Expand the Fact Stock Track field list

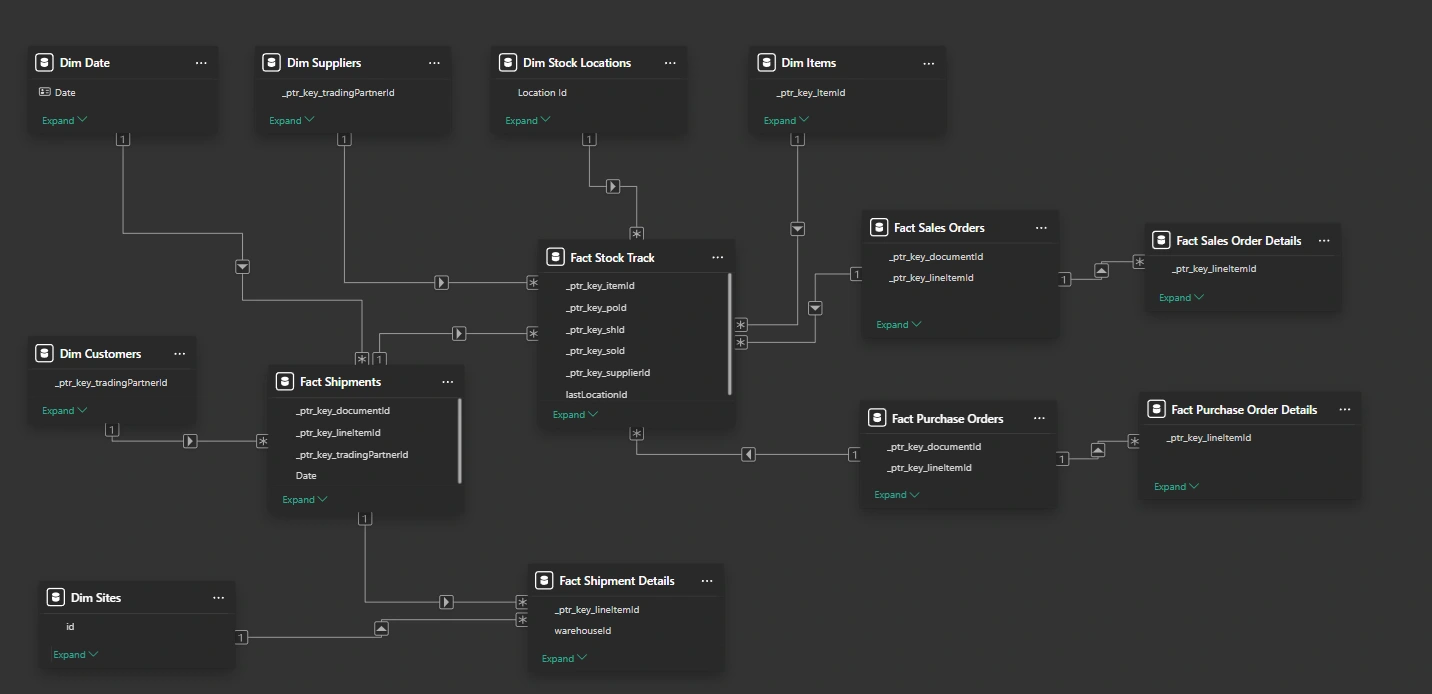pos(575,414)
